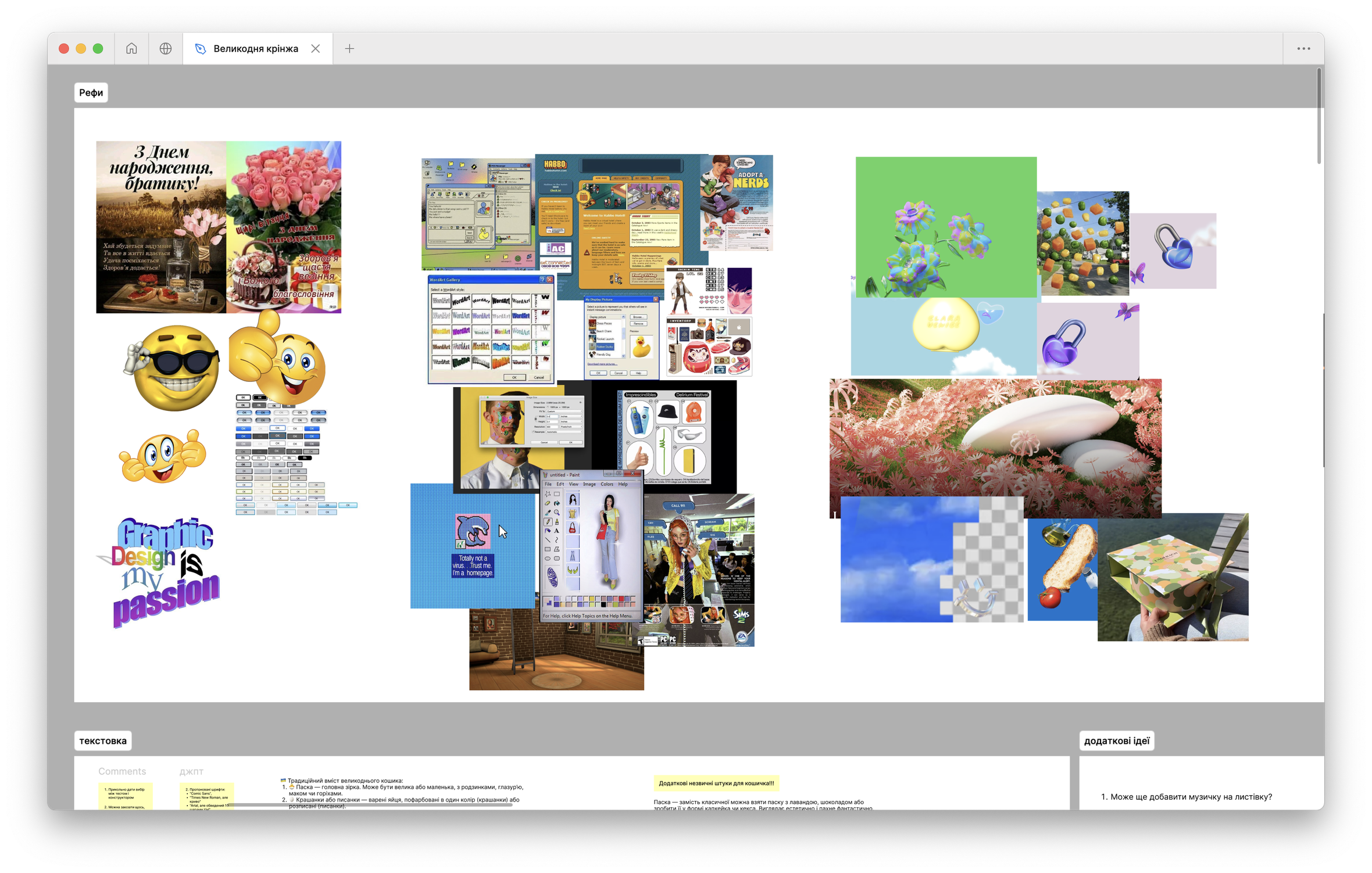Click the text about adding музичку на листівку
The width and height of the screenshot is (1372, 873).
1186,796
